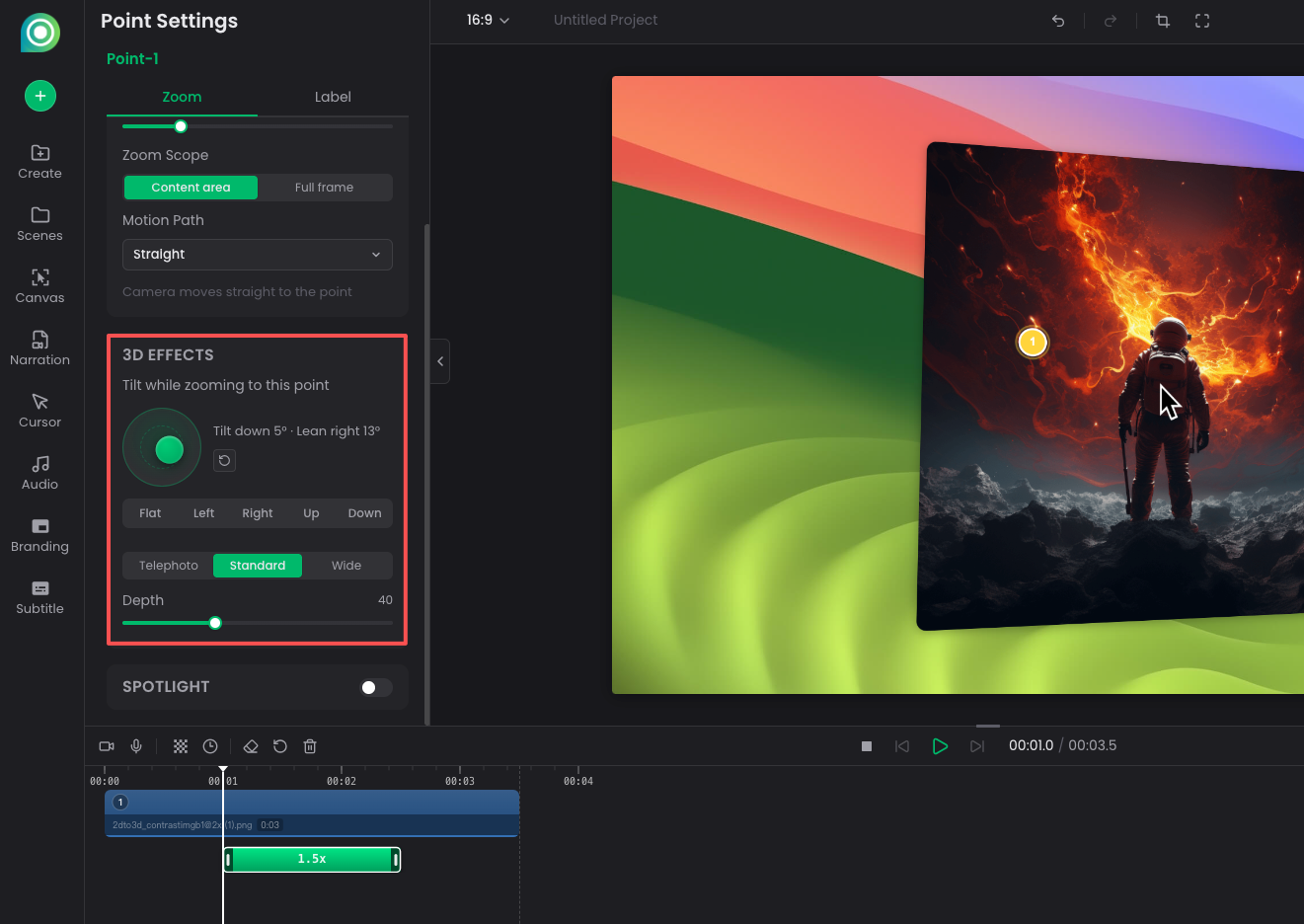Apply the Right tilt preset
The height and width of the screenshot is (924, 1304).
pyautogui.click(x=258, y=513)
